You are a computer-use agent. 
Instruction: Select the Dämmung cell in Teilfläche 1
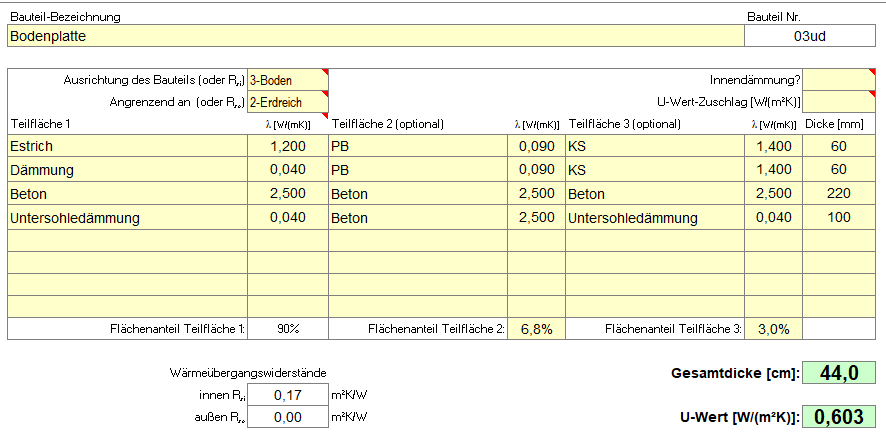pos(127,170)
